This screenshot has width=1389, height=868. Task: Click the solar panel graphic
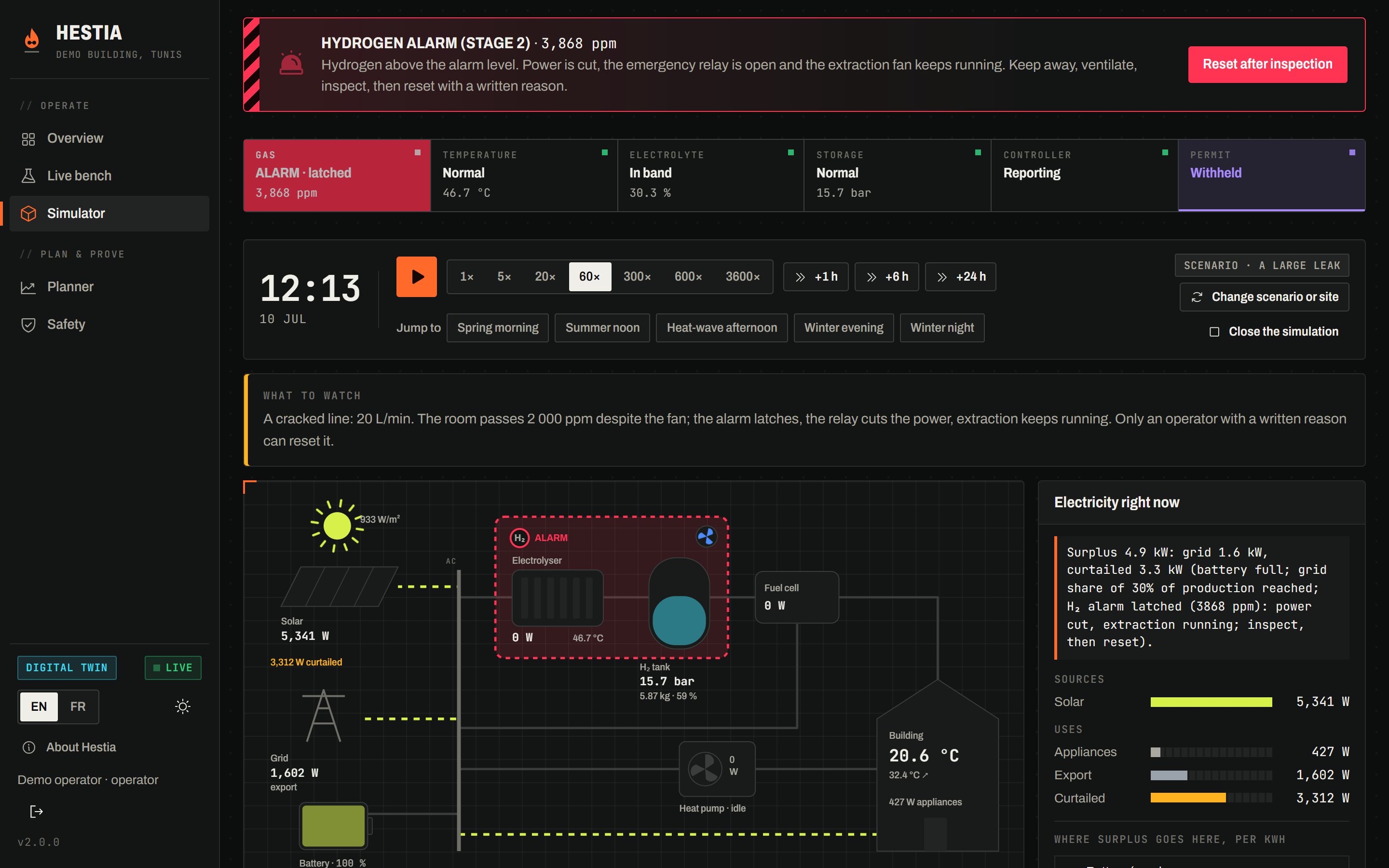(339, 586)
